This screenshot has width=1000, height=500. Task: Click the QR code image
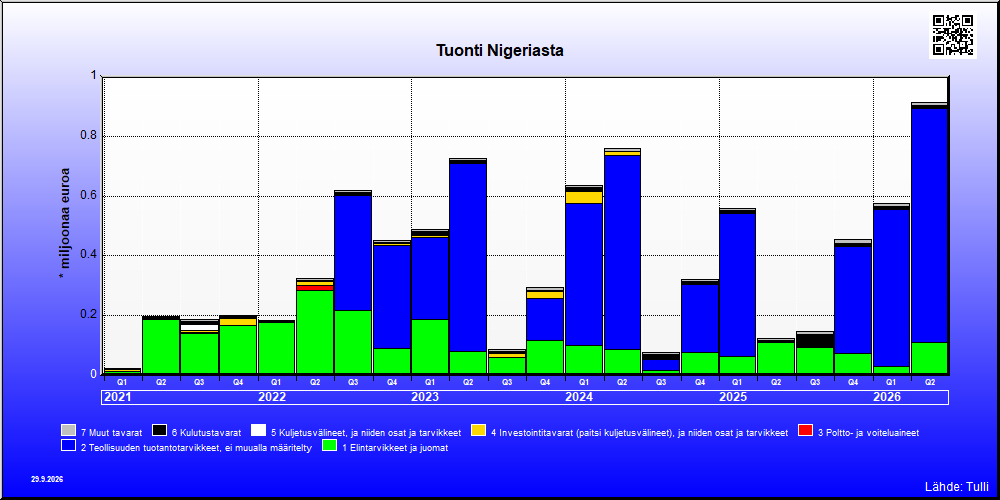(953, 35)
